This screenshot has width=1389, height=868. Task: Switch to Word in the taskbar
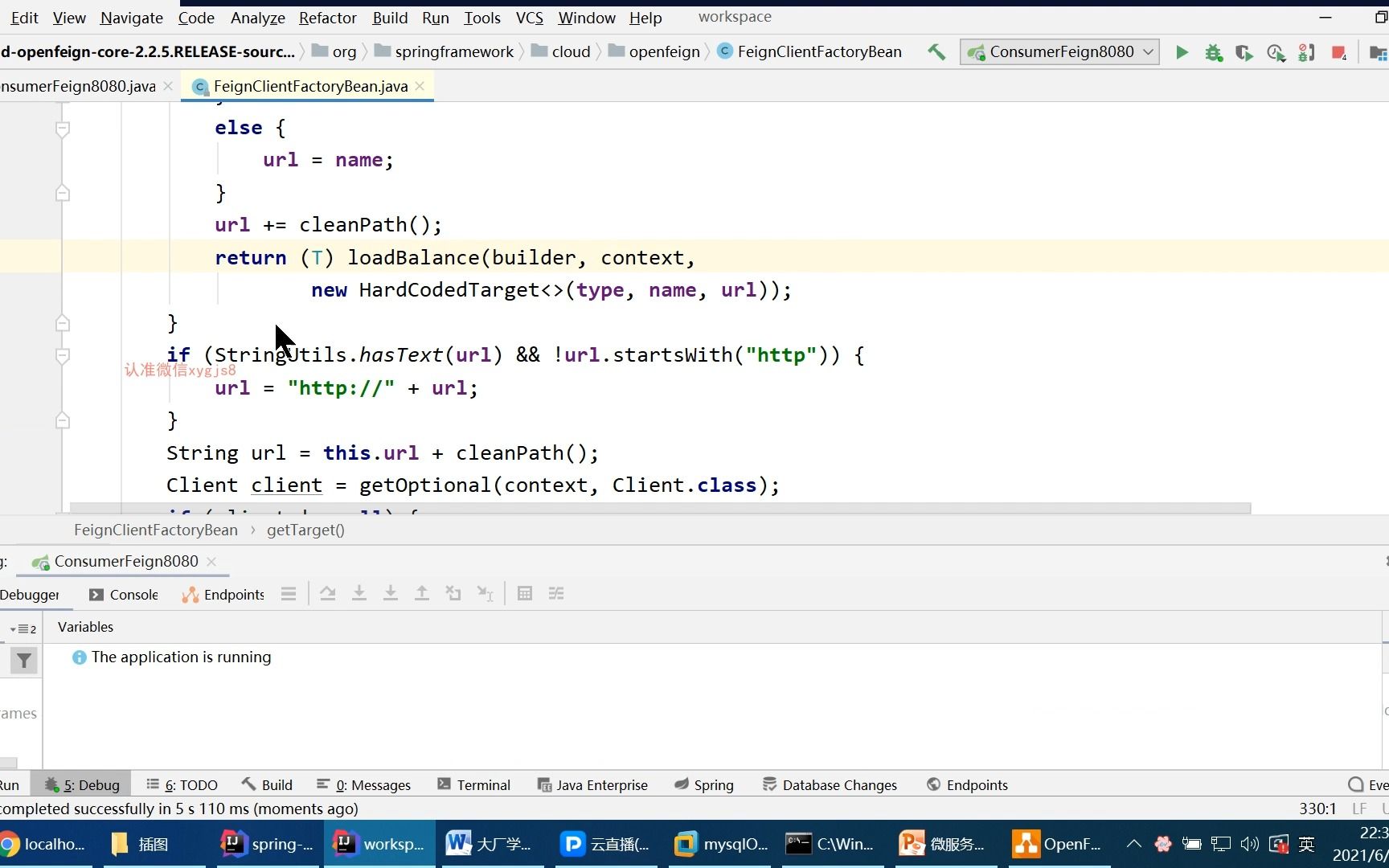(490, 844)
